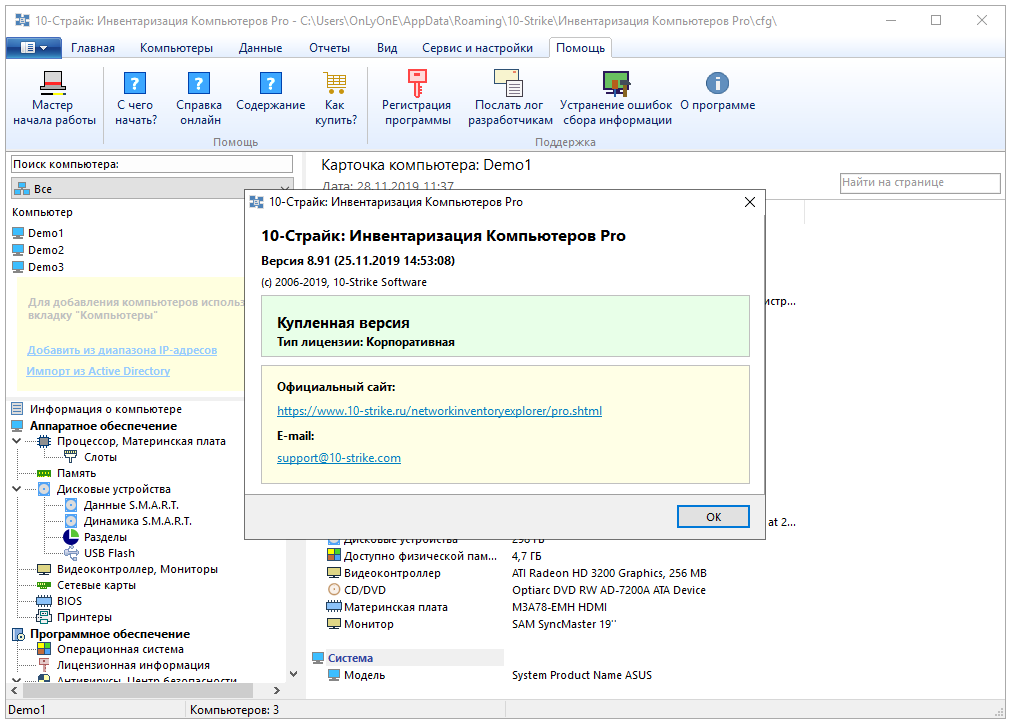Click the Найти на странице search box

point(920,183)
